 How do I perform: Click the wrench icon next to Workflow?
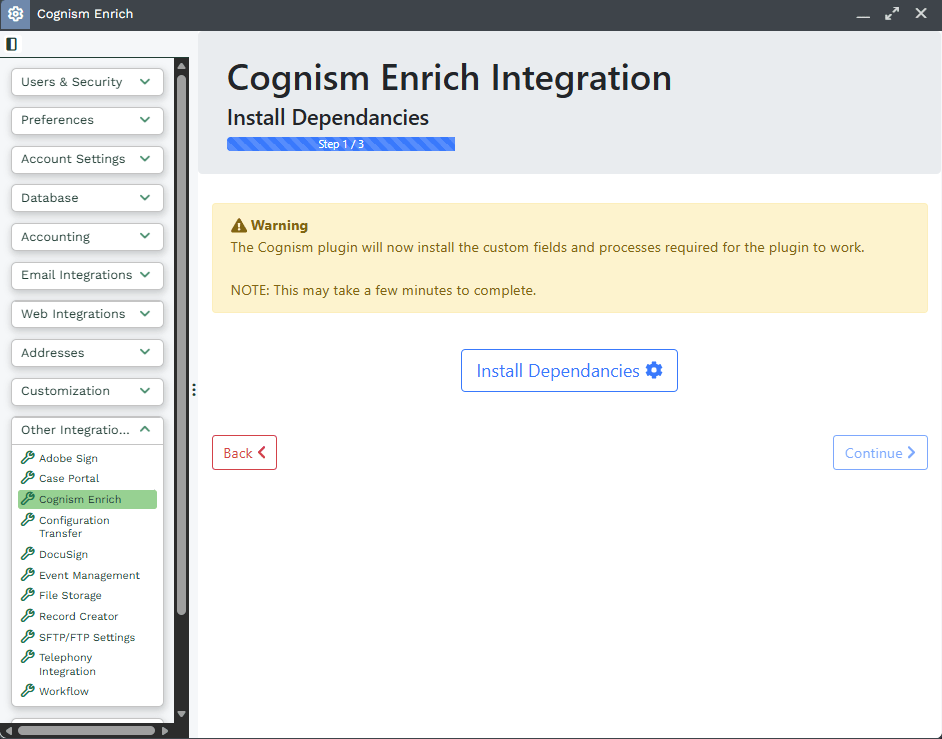[28, 691]
